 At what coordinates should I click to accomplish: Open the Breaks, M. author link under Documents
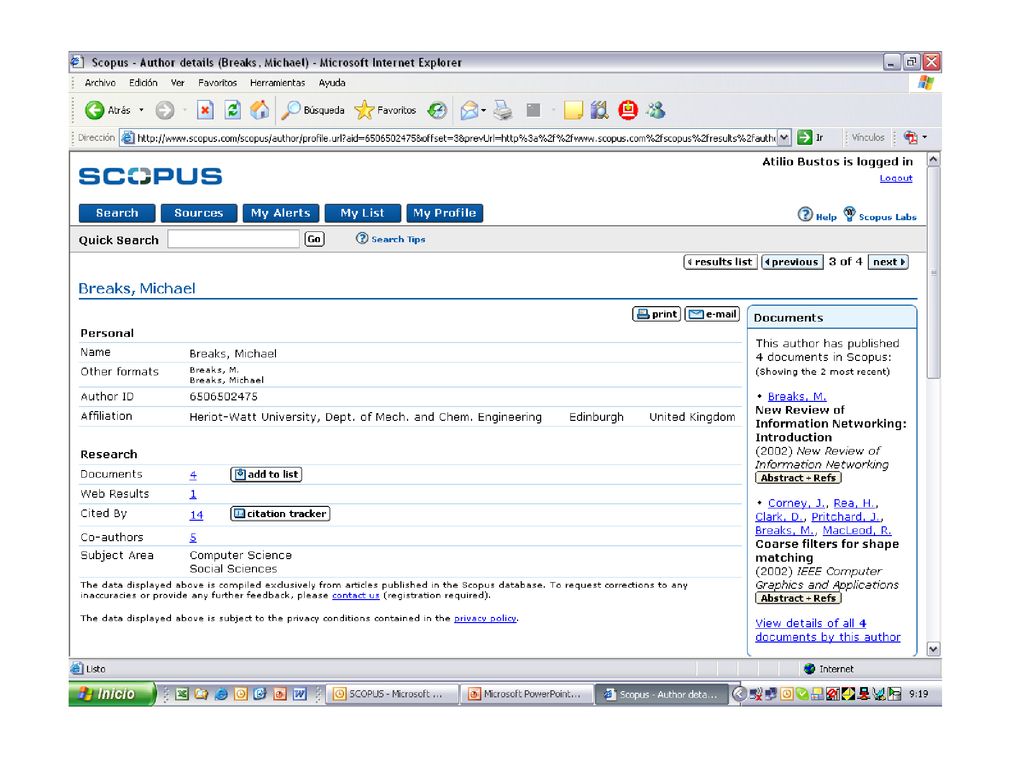click(x=797, y=396)
